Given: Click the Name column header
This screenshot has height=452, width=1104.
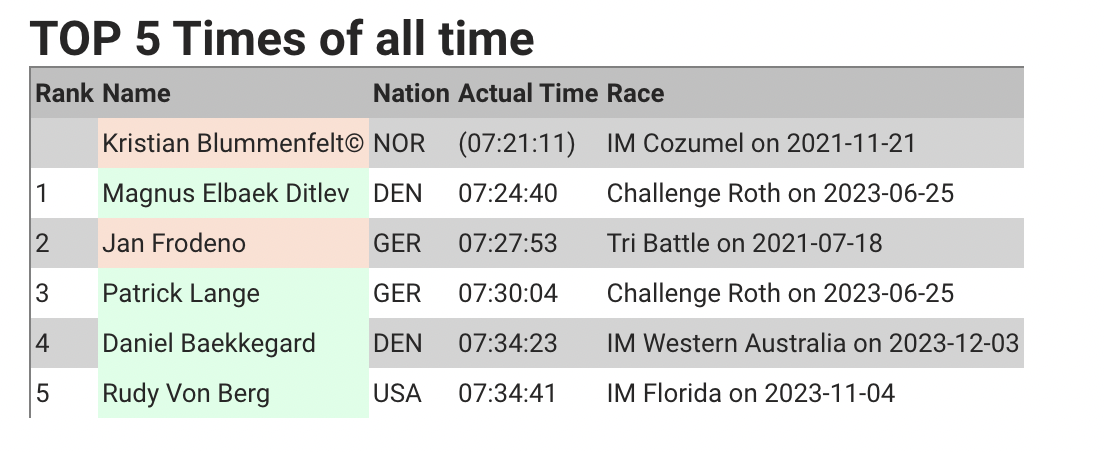Looking at the screenshot, I should [137, 93].
